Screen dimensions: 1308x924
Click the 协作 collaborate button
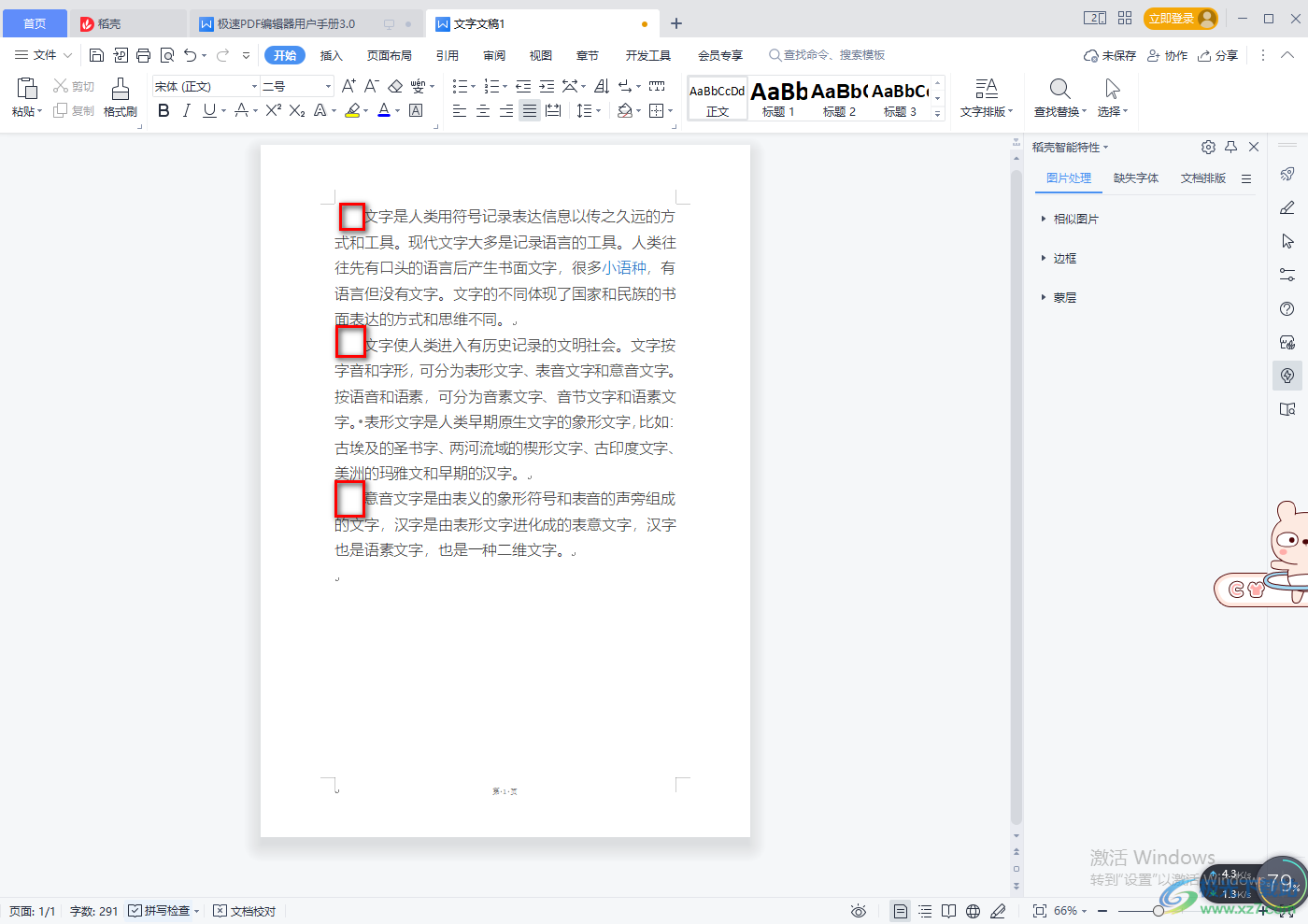pyautogui.click(x=1168, y=55)
